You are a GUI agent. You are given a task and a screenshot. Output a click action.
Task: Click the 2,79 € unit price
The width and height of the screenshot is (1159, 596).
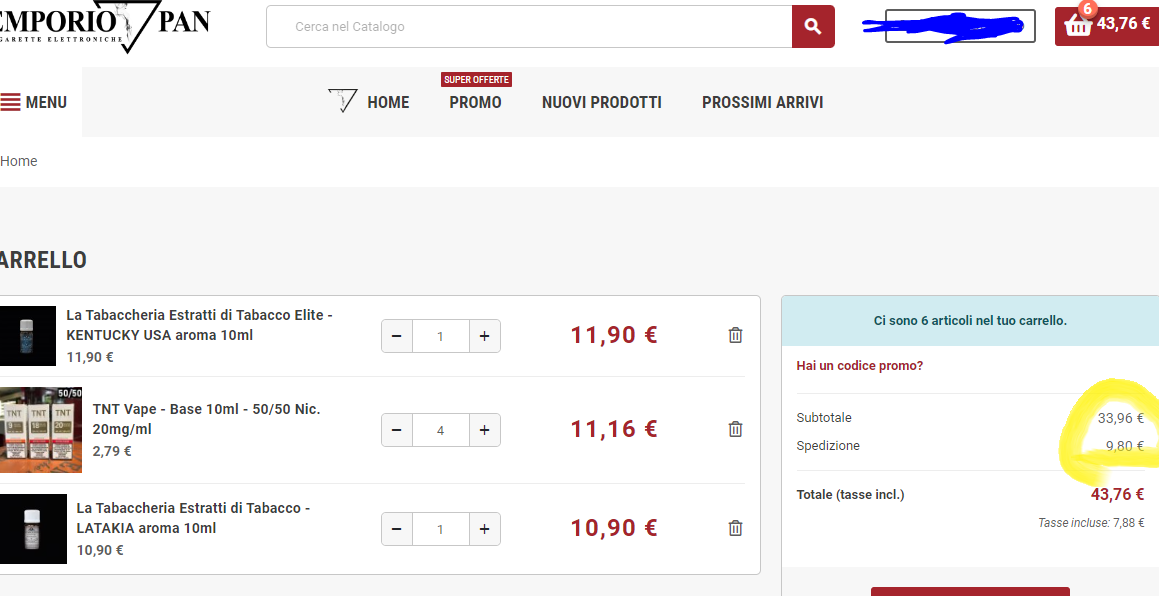click(112, 450)
